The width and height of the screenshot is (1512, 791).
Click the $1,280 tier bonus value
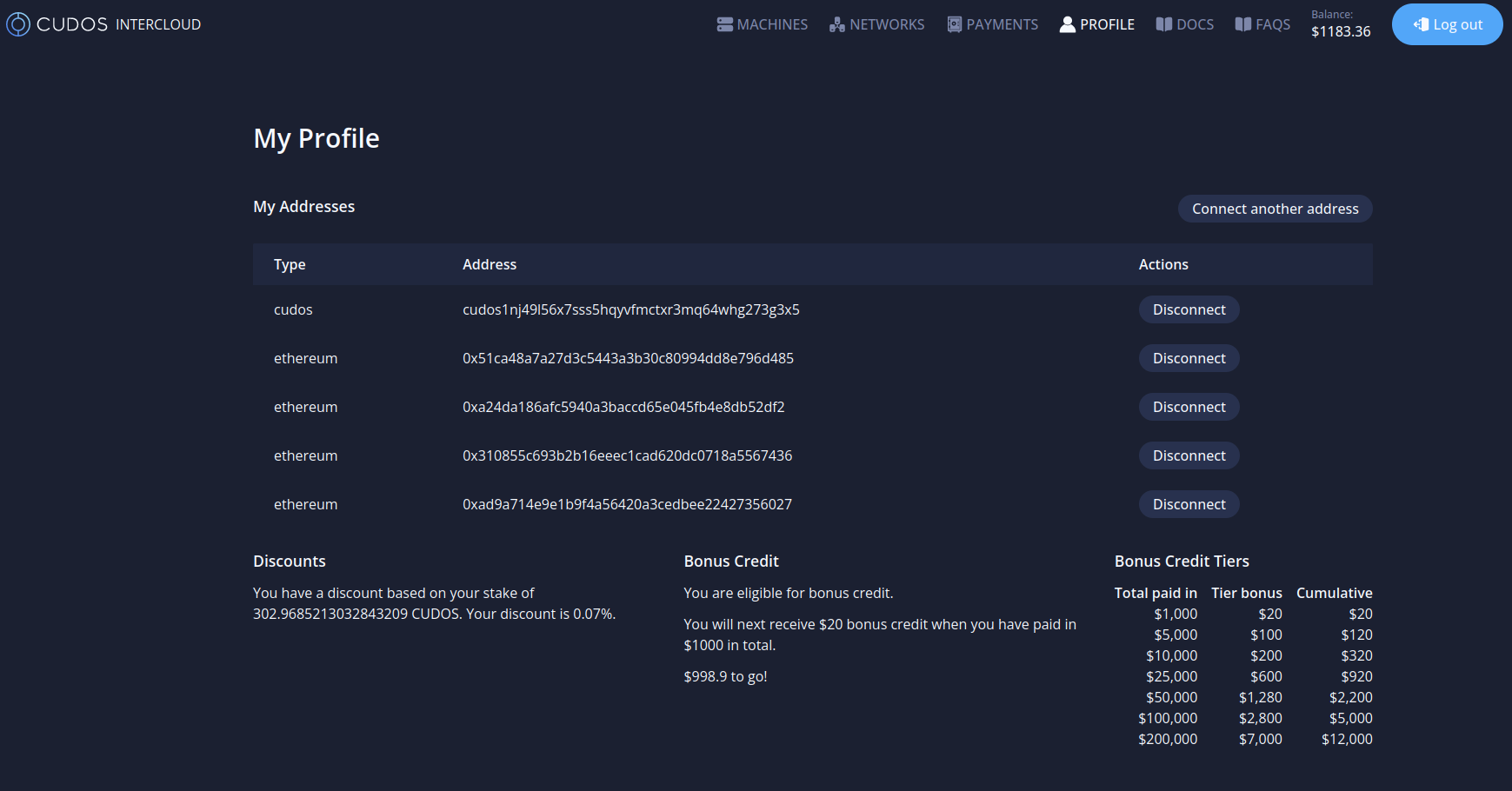1261,697
